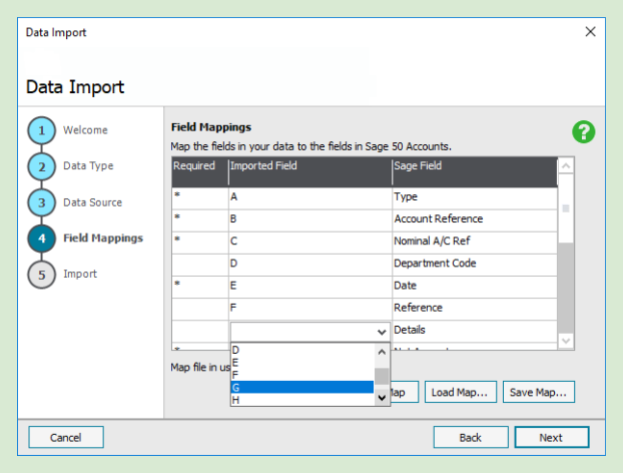
Task: Choose option H from the dropdown list
Action: 302,400
